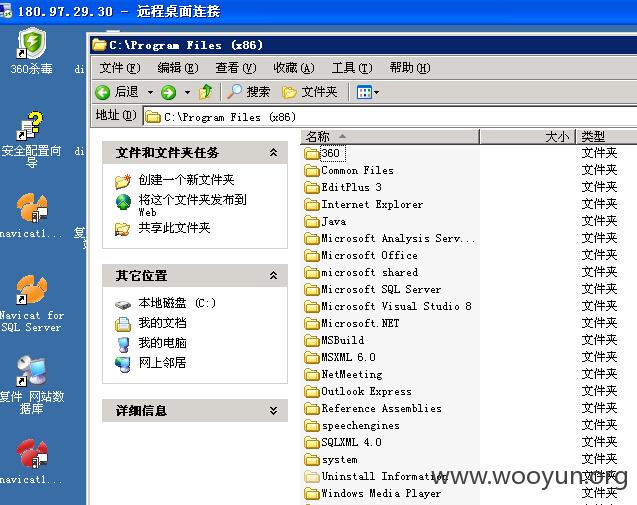Screen dimensions: 637x505
Task: Select the speechengines folder name
Action: pos(360,425)
